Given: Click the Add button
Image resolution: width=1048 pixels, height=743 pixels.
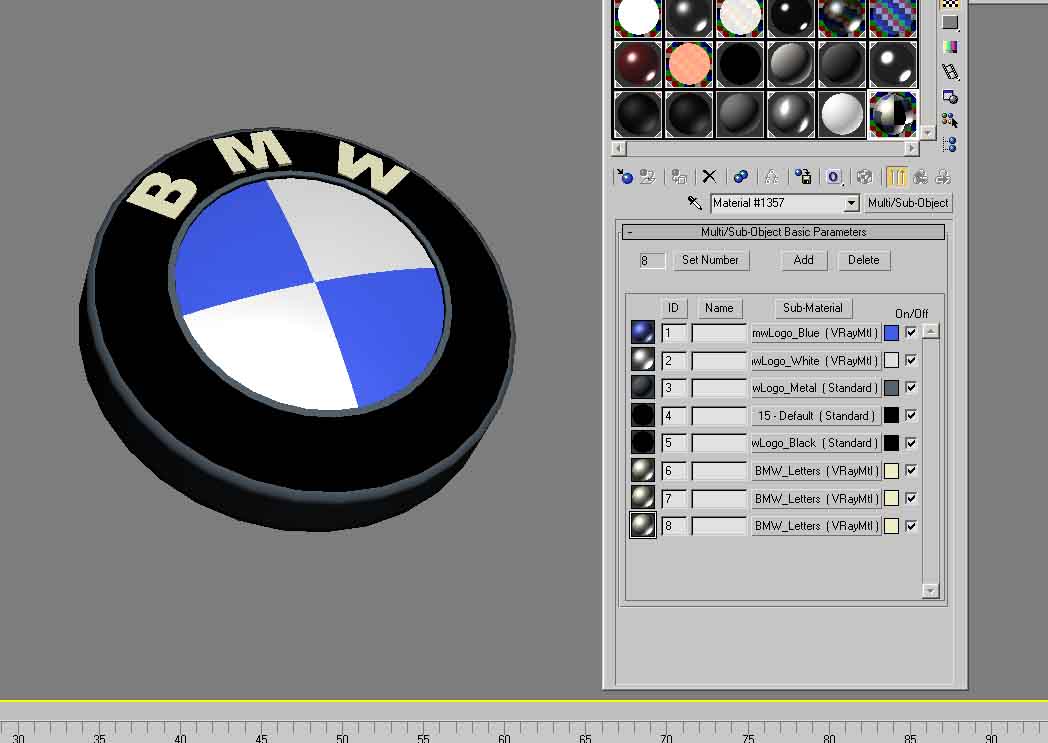Looking at the screenshot, I should pos(803,260).
